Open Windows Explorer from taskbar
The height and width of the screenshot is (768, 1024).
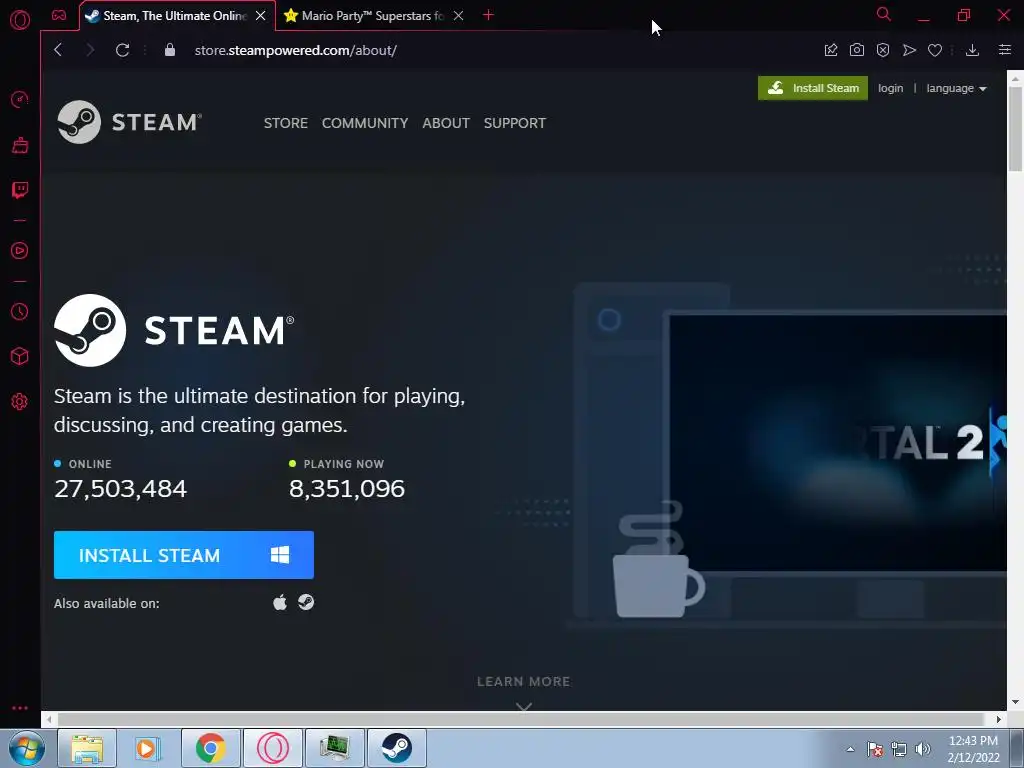(87, 748)
